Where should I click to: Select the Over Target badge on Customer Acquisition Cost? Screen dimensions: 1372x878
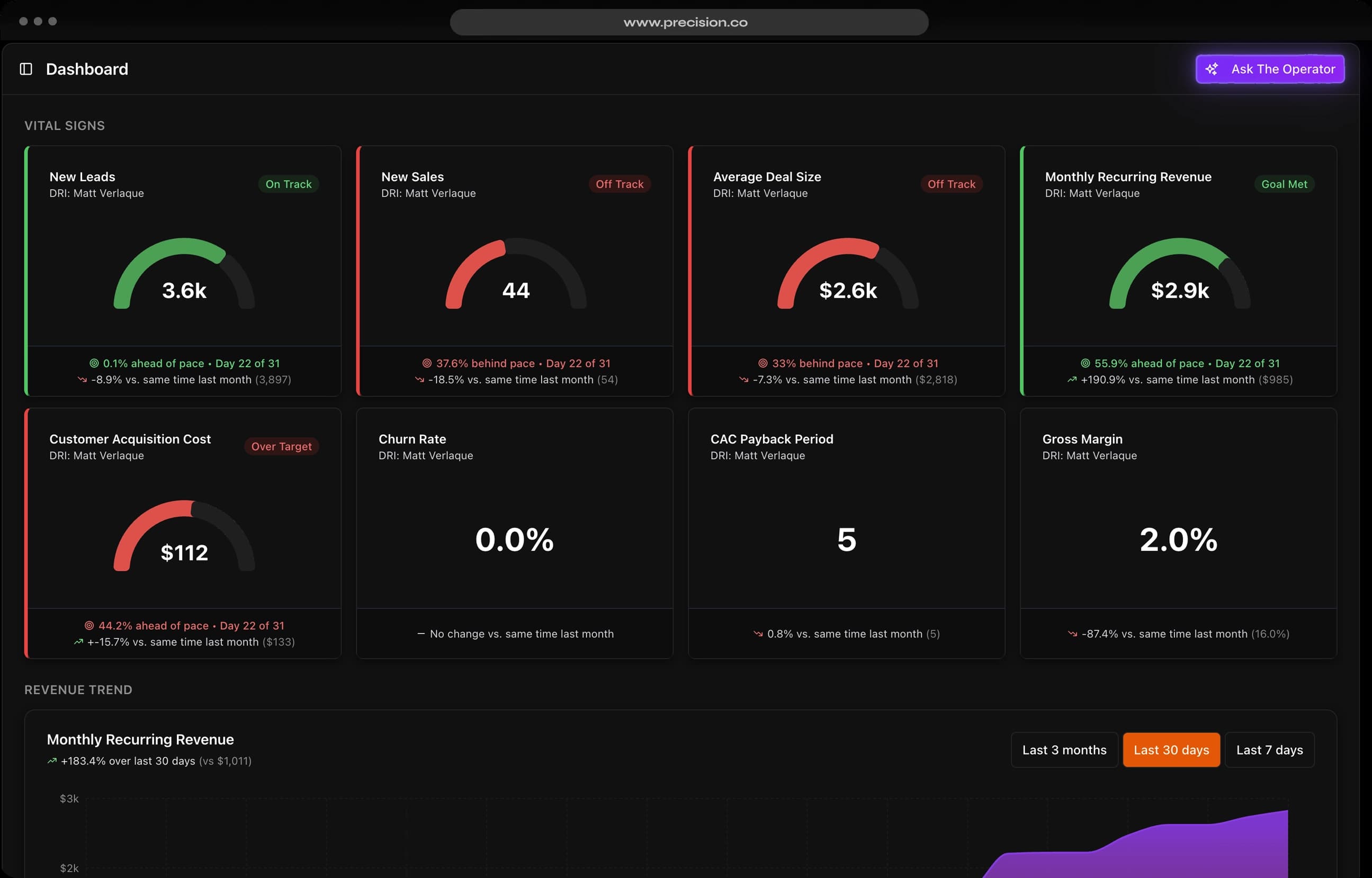tap(281, 446)
